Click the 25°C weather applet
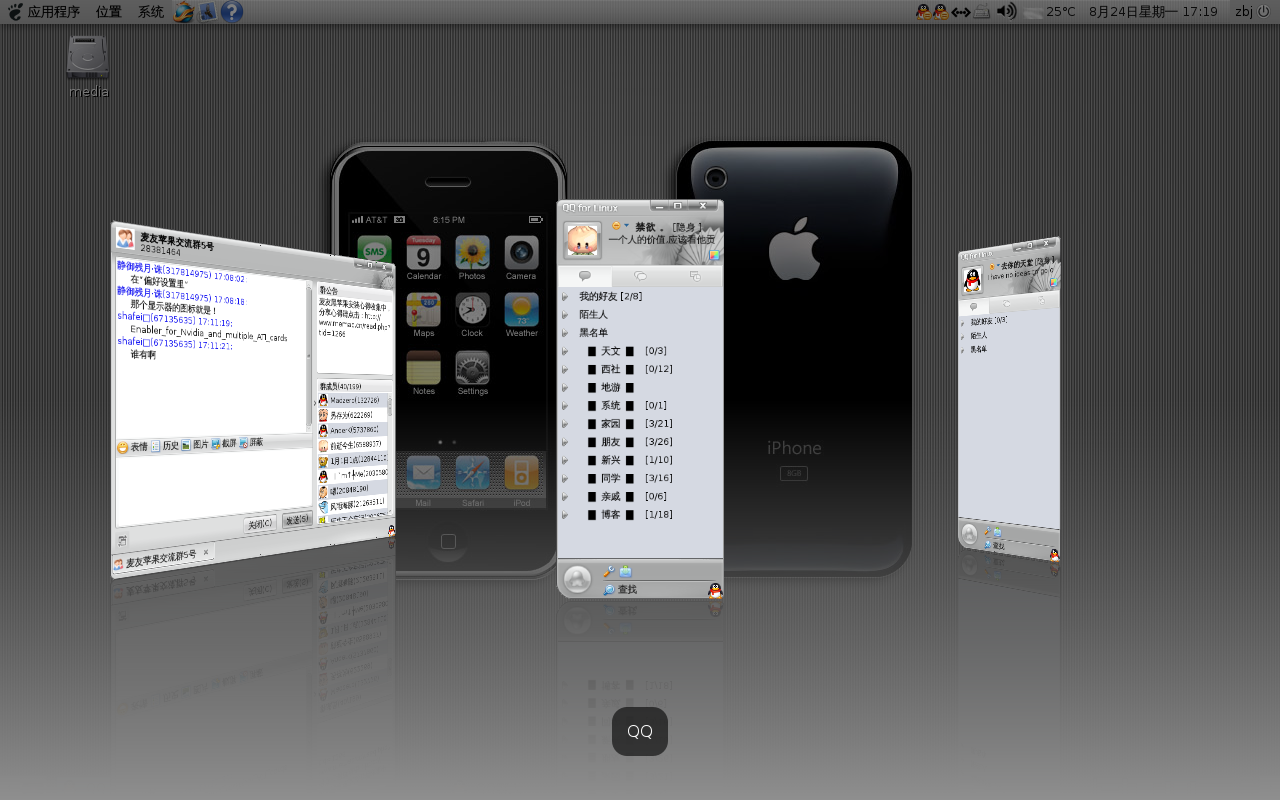This screenshot has height=800, width=1280. pos(1050,12)
